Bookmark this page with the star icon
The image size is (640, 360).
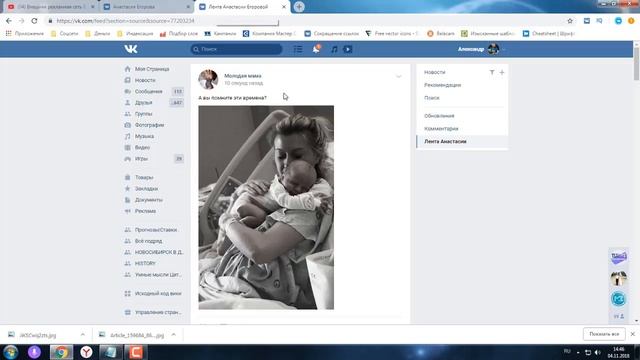coord(570,21)
